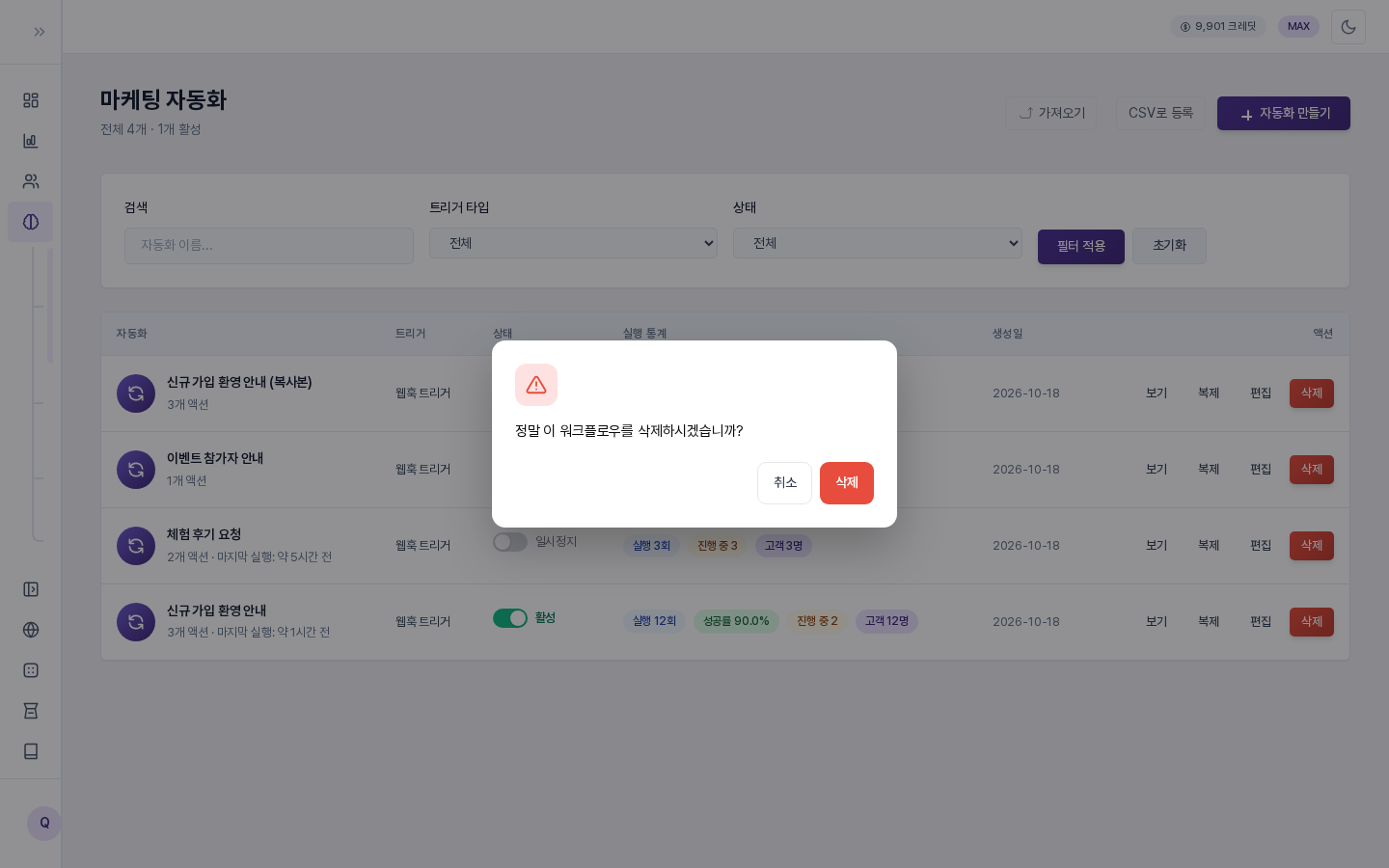Edit the 체험 후기 요청 automation

[x=1261, y=546]
